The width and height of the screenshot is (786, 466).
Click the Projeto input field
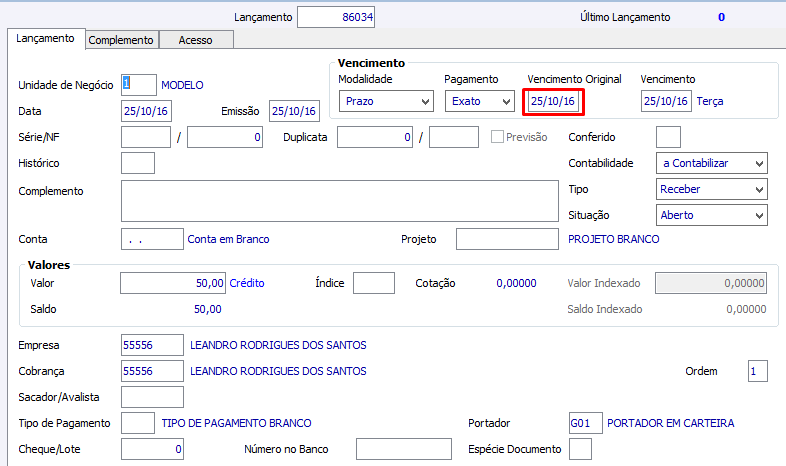pyautogui.click(x=507, y=239)
